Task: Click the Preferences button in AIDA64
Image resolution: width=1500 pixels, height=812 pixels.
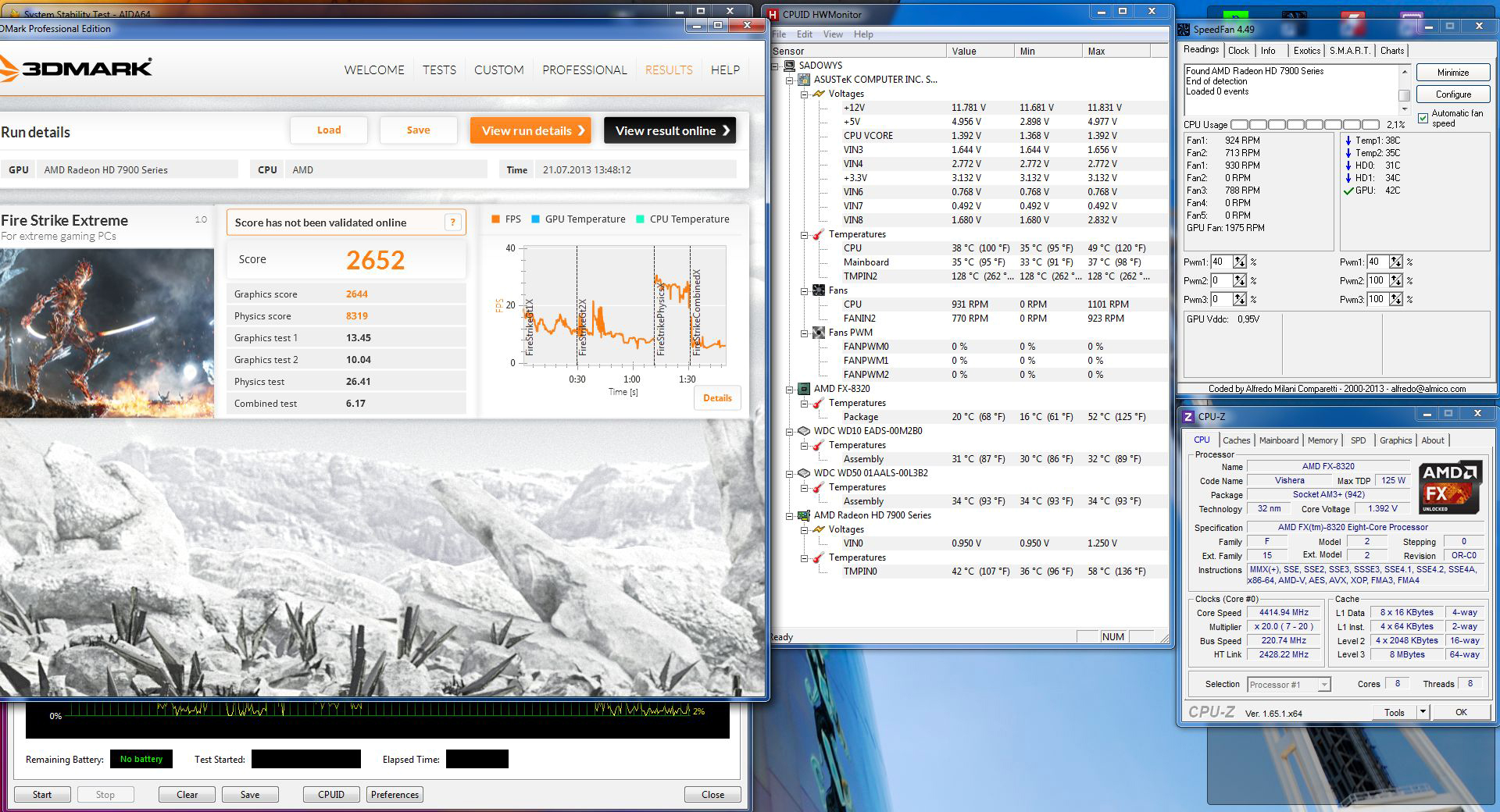Action: pos(395,795)
